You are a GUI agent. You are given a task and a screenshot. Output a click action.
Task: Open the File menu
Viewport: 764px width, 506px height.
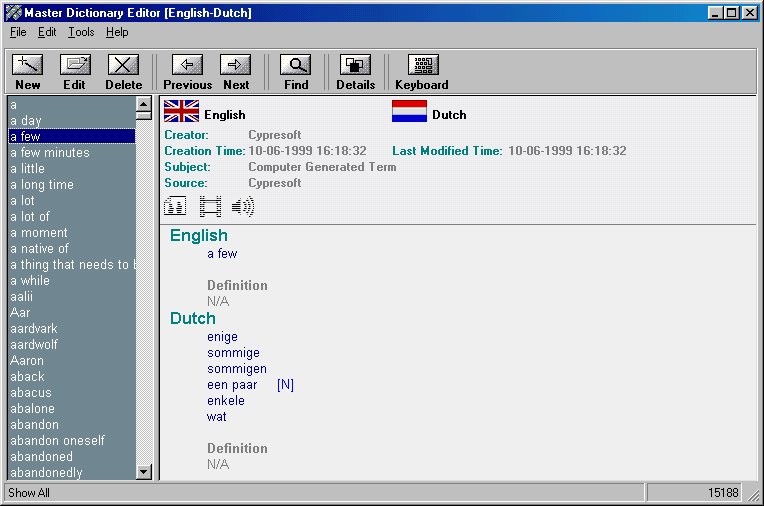[18, 32]
